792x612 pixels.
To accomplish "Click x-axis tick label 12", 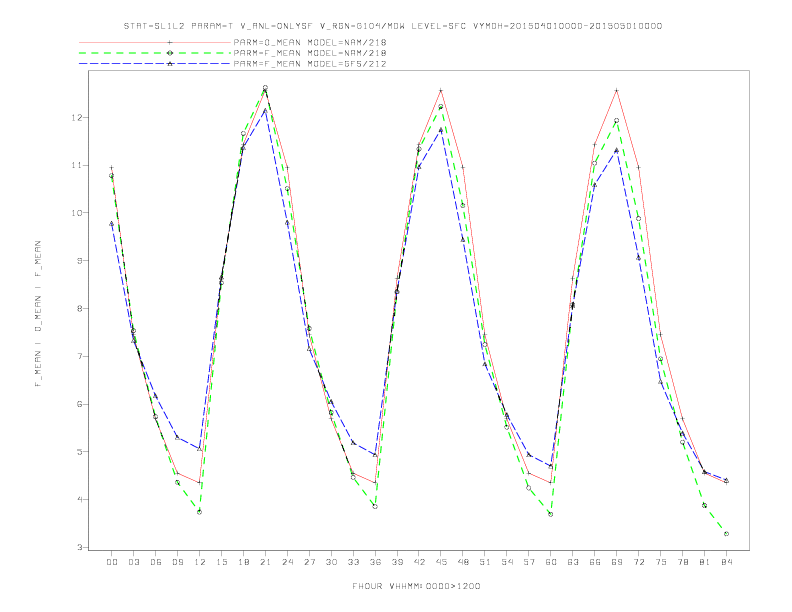I will (200, 562).
